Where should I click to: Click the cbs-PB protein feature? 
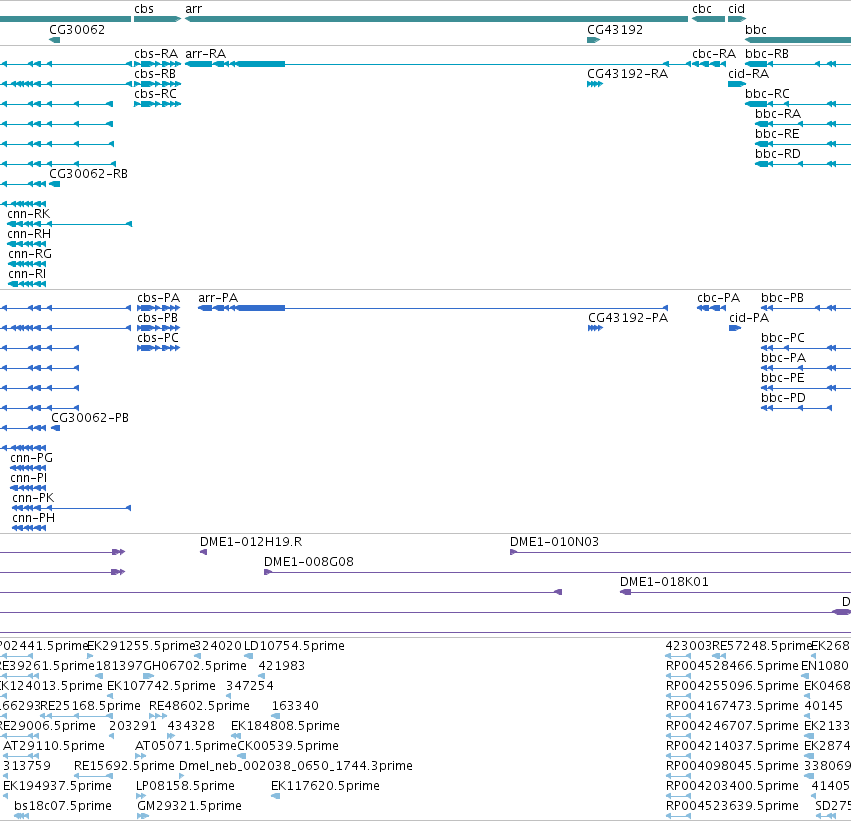[158, 328]
